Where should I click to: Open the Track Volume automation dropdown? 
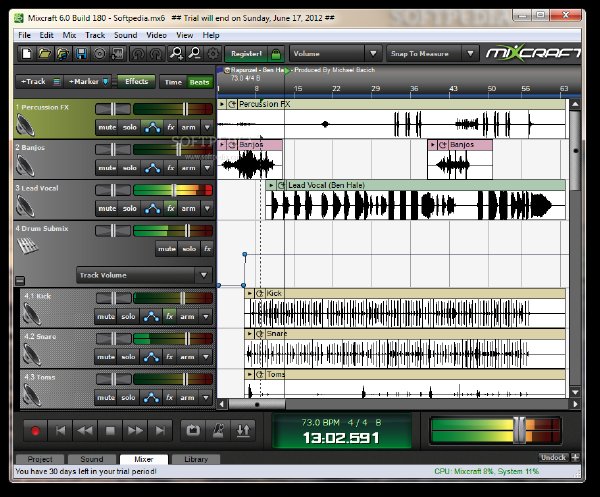point(204,275)
